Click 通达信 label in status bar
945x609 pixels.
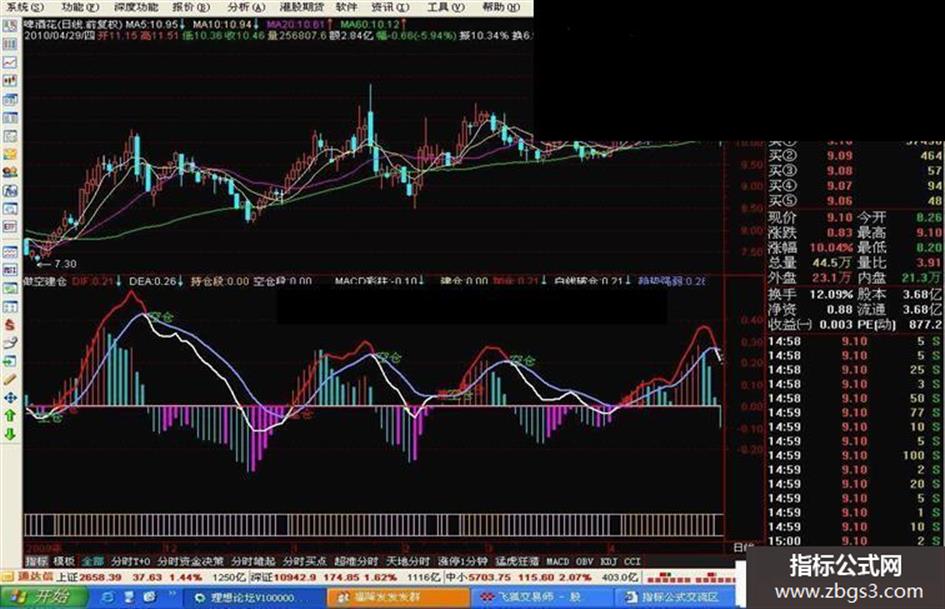[36, 577]
